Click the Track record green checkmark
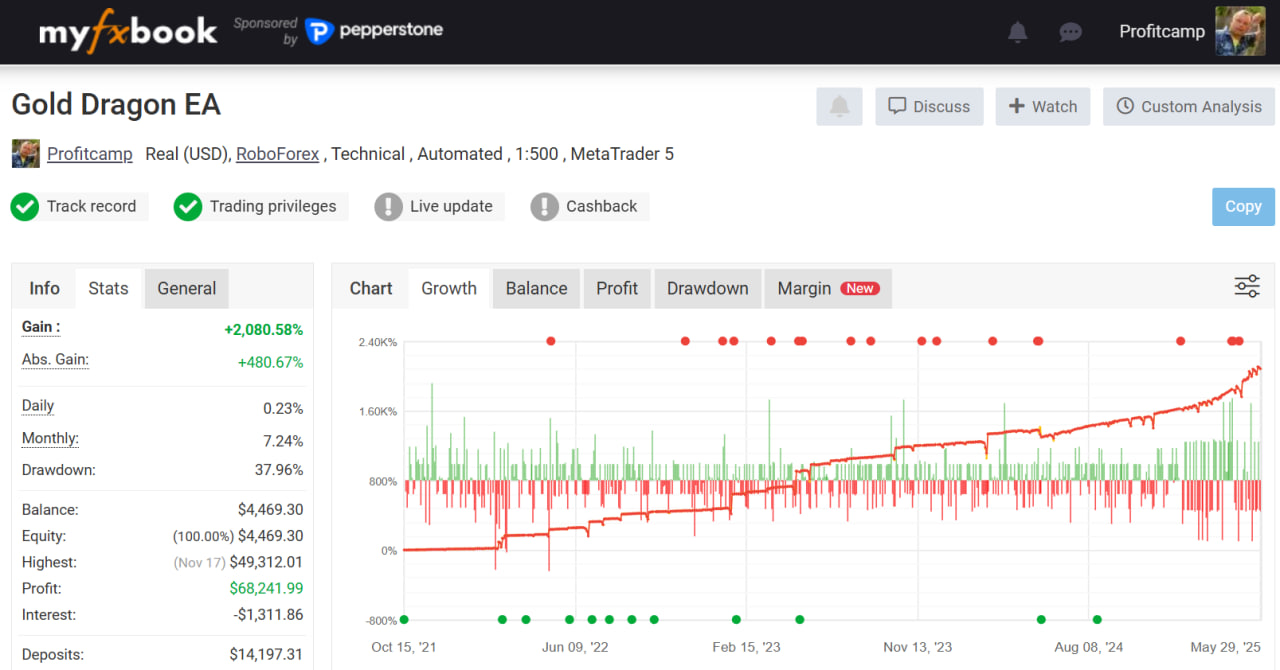 click(x=24, y=207)
